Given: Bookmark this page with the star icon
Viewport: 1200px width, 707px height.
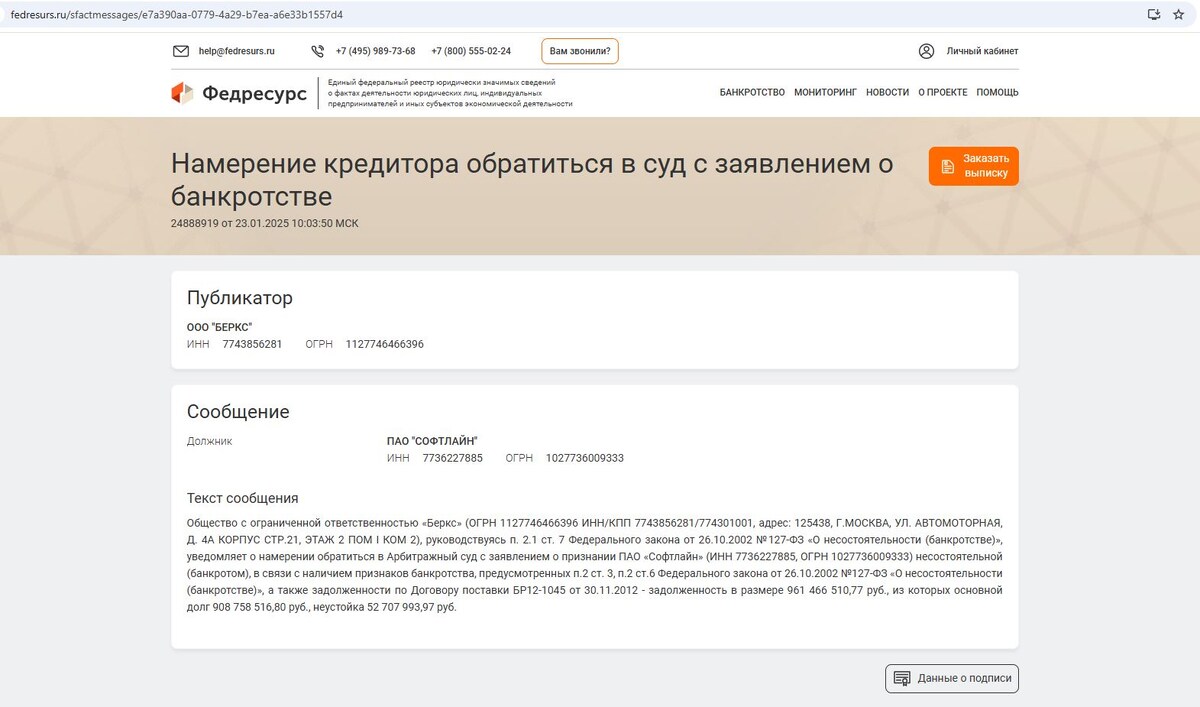Looking at the screenshot, I should tap(1178, 14).
